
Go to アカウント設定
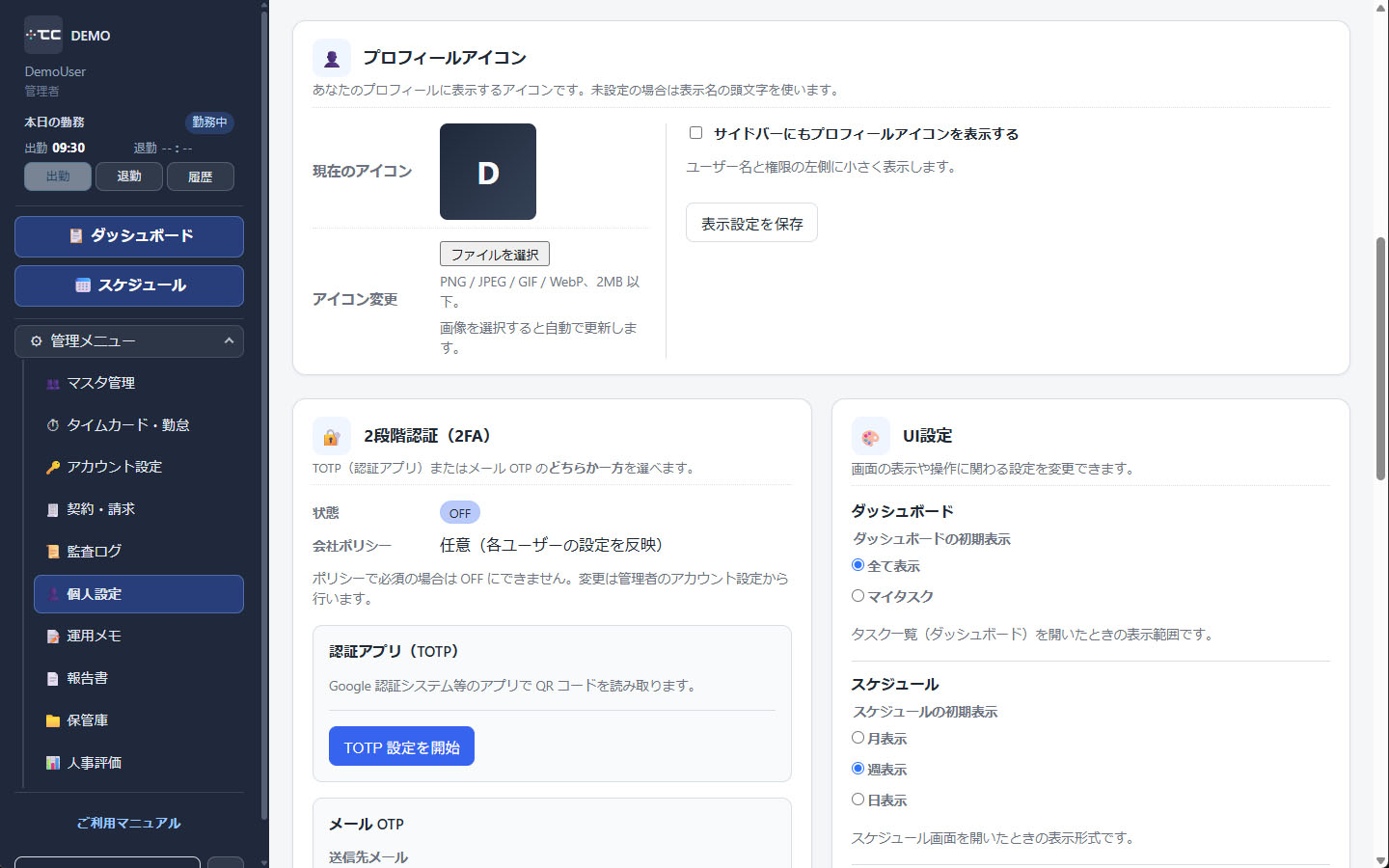coord(139,467)
